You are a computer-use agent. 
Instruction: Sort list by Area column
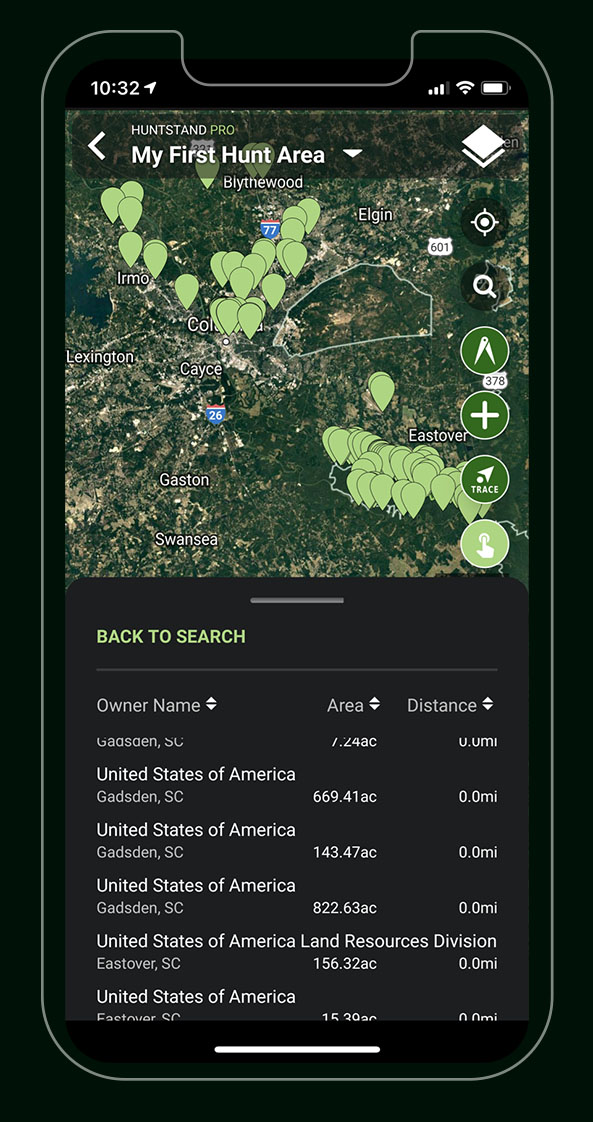(353, 705)
